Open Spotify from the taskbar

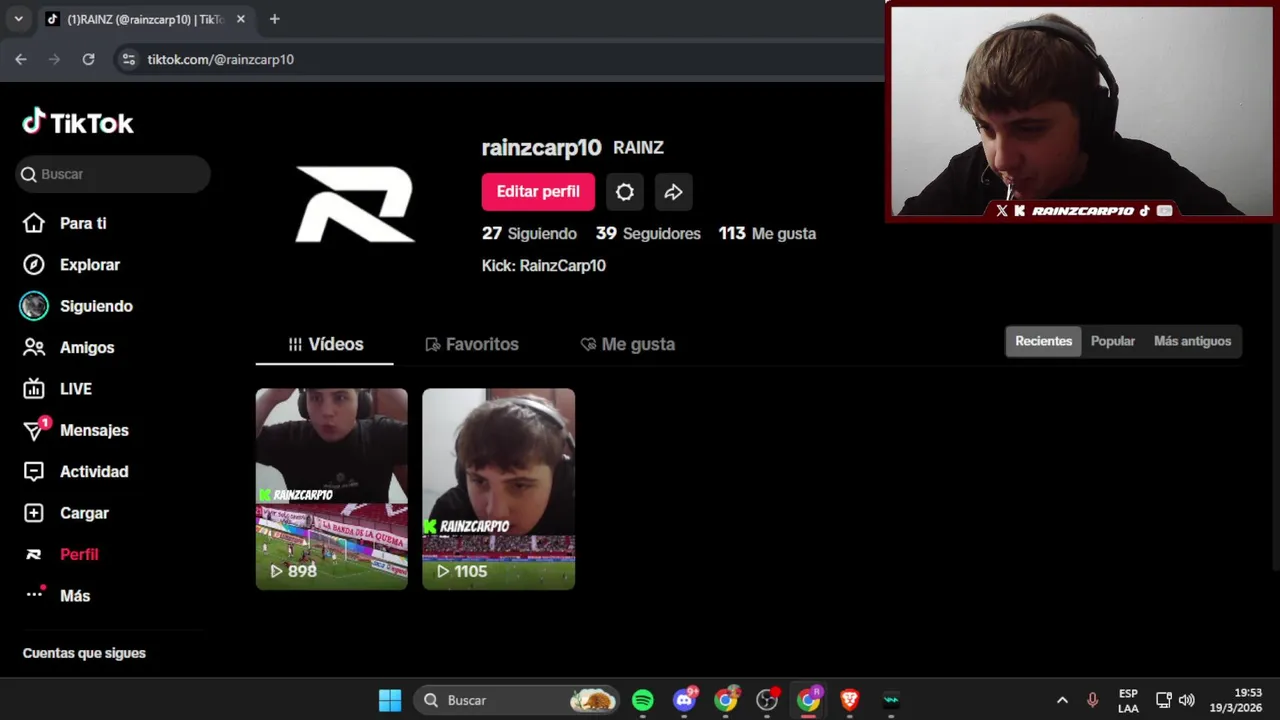(643, 700)
